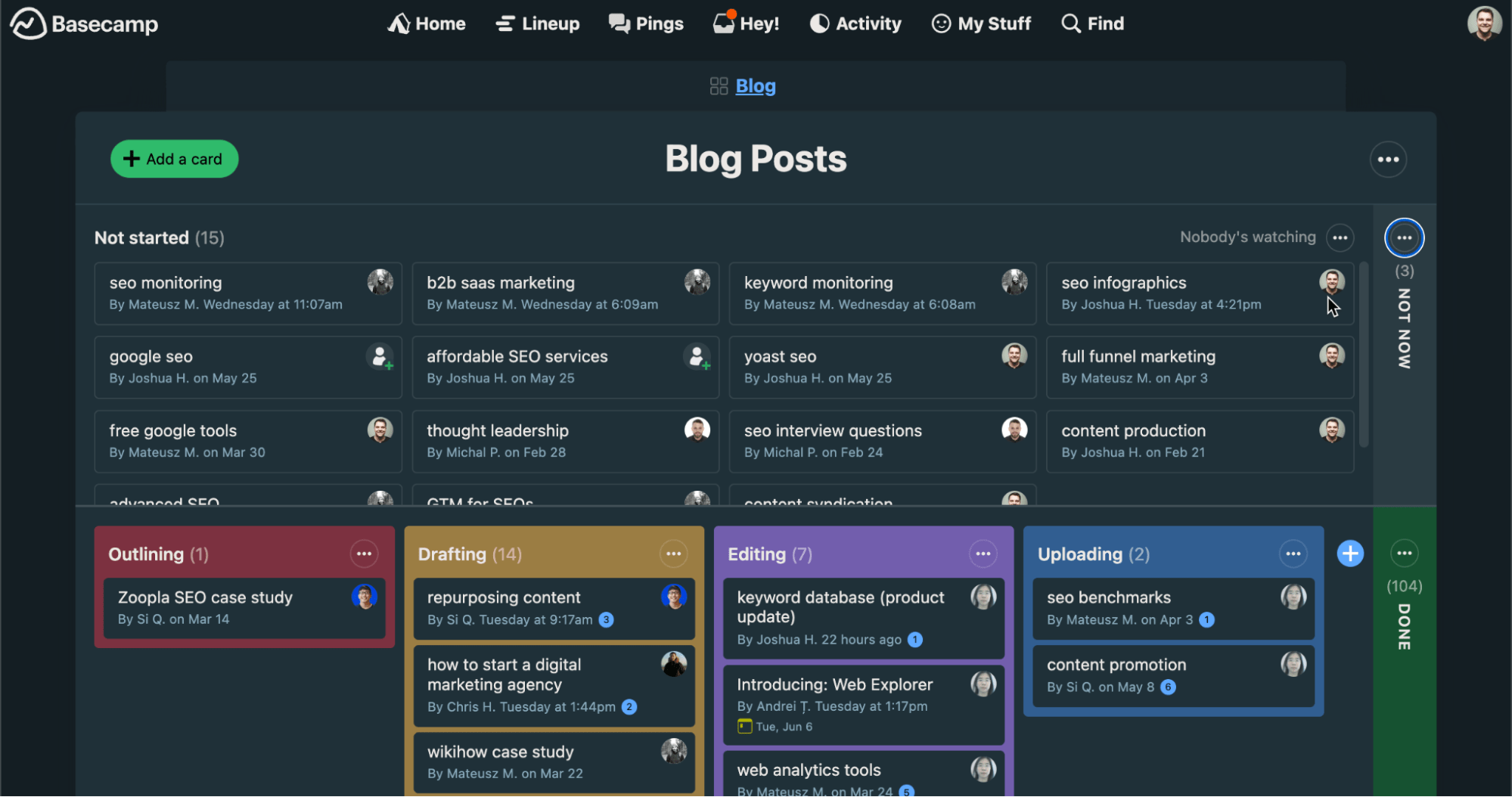Open the seo monitoring card
1512x797 pixels.
pos(248,293)
